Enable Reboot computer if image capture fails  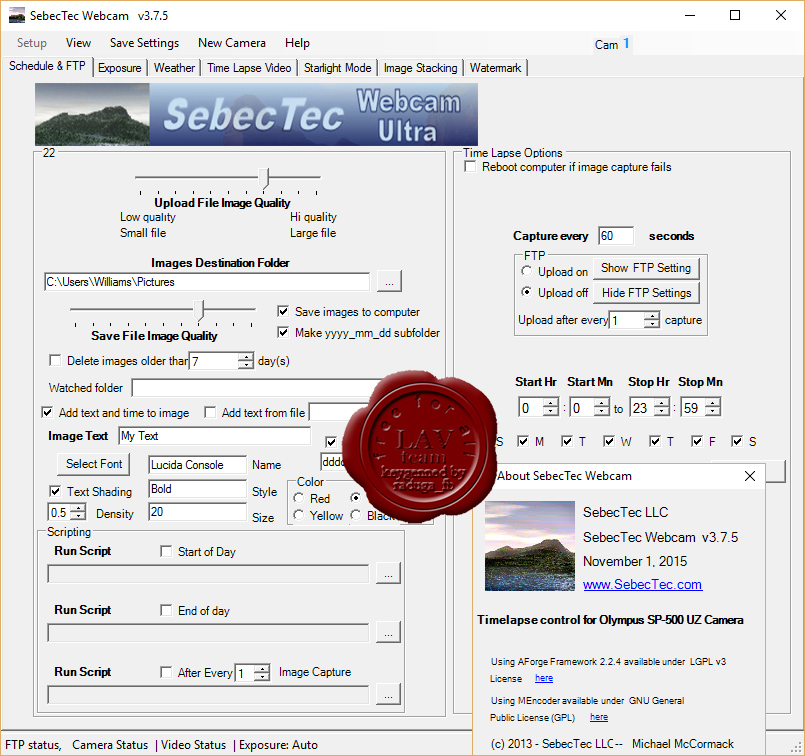point(470,167)
